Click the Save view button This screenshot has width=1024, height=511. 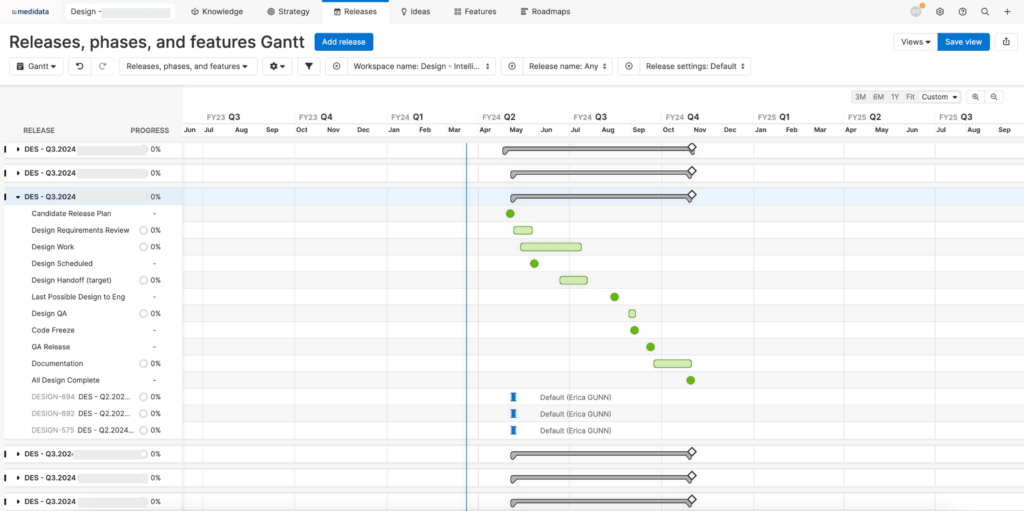(963, 42)
